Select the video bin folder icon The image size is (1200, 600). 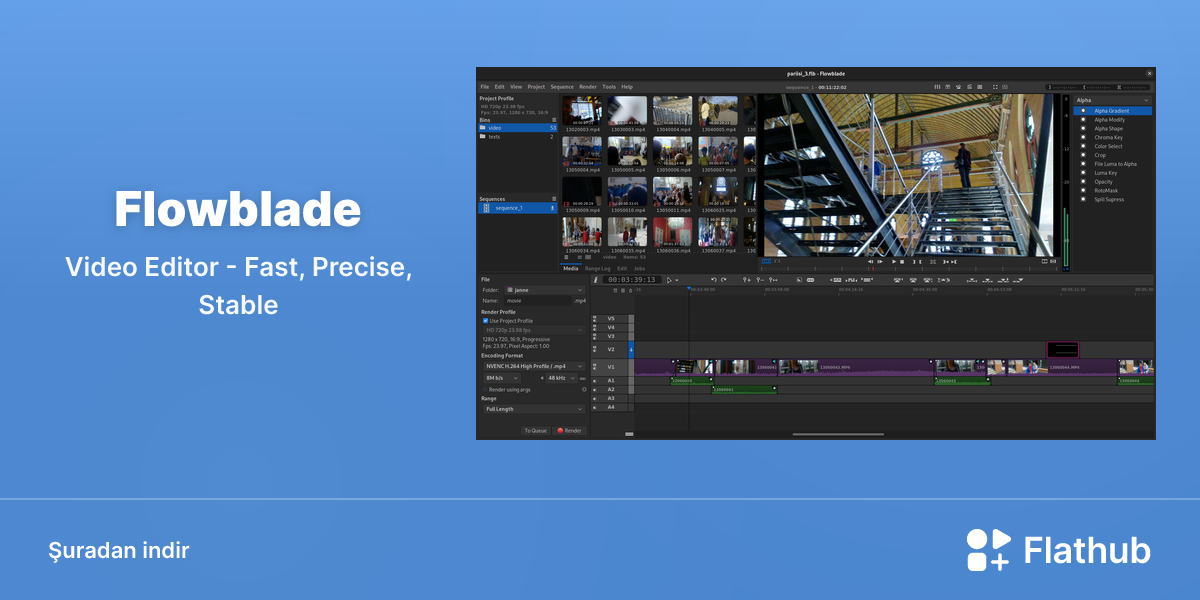tap(483, 128)
